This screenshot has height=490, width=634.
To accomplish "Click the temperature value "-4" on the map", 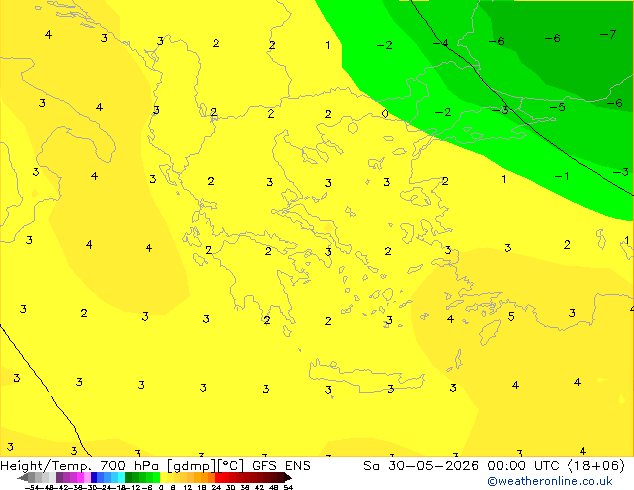I will tap(440, 43).
